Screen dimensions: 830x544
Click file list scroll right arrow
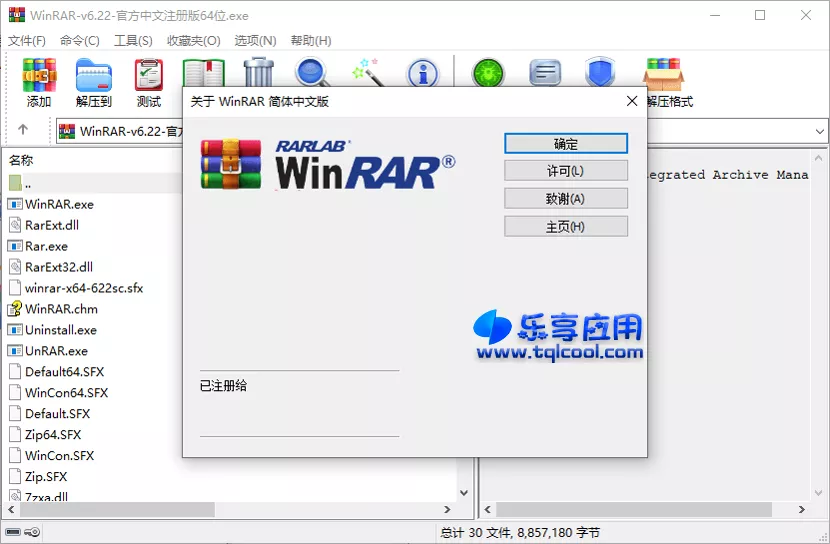pyautogui.click(x=447, y=510)
